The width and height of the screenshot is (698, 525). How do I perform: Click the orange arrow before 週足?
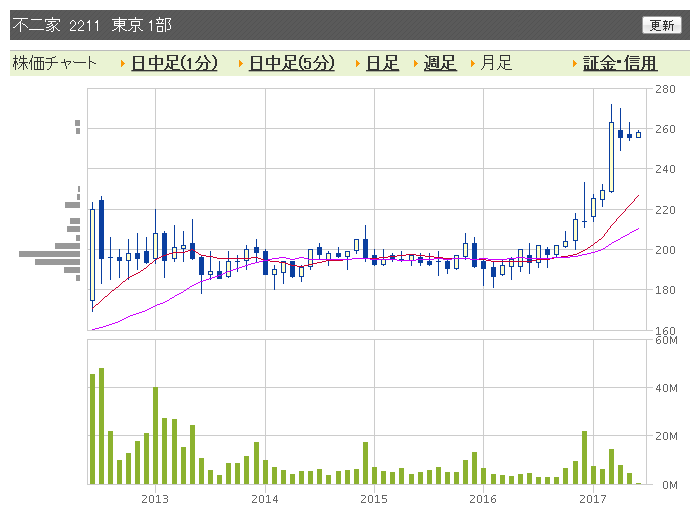(415, 64)
